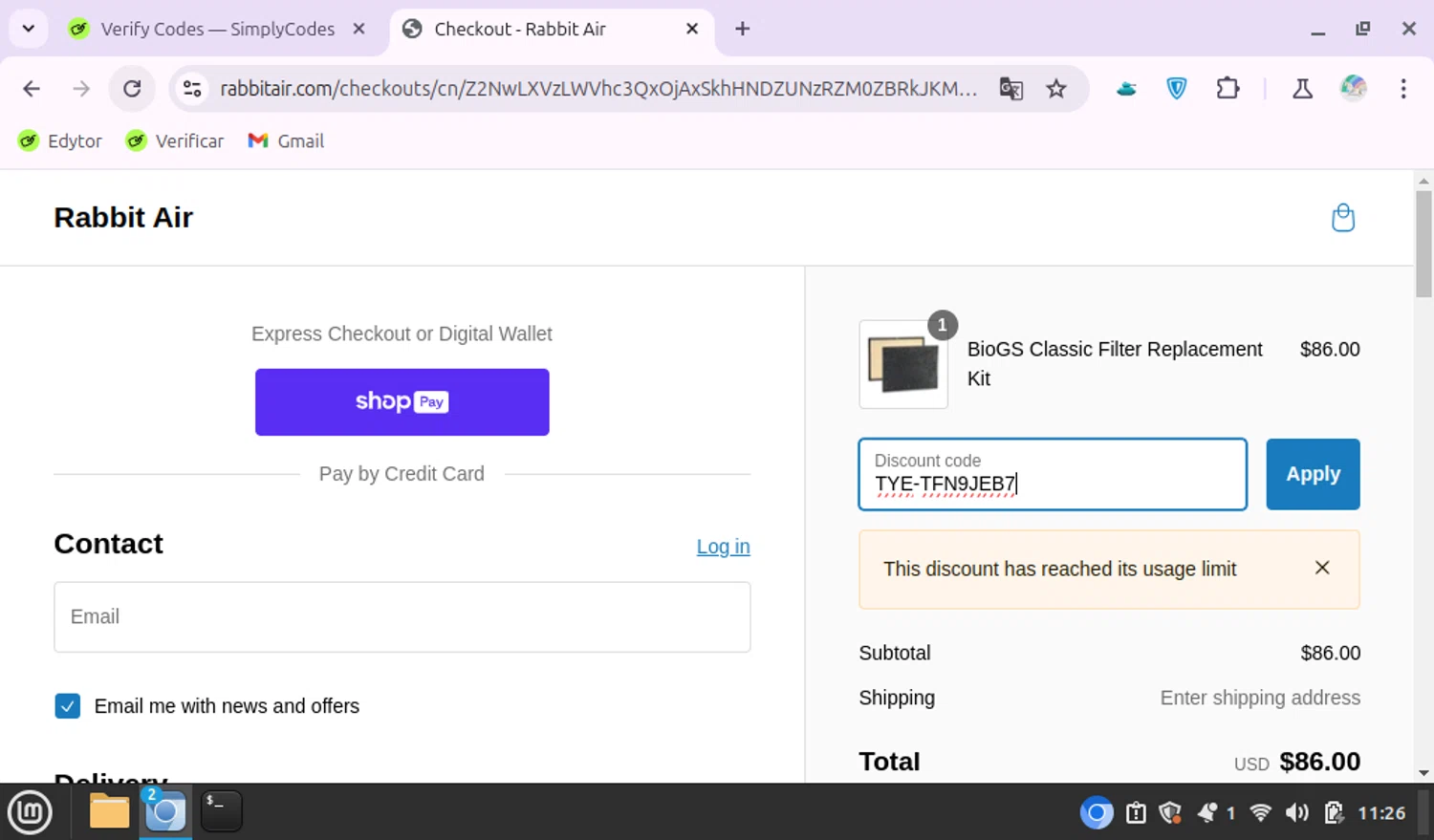Reload the checkout page

(132, 89)
